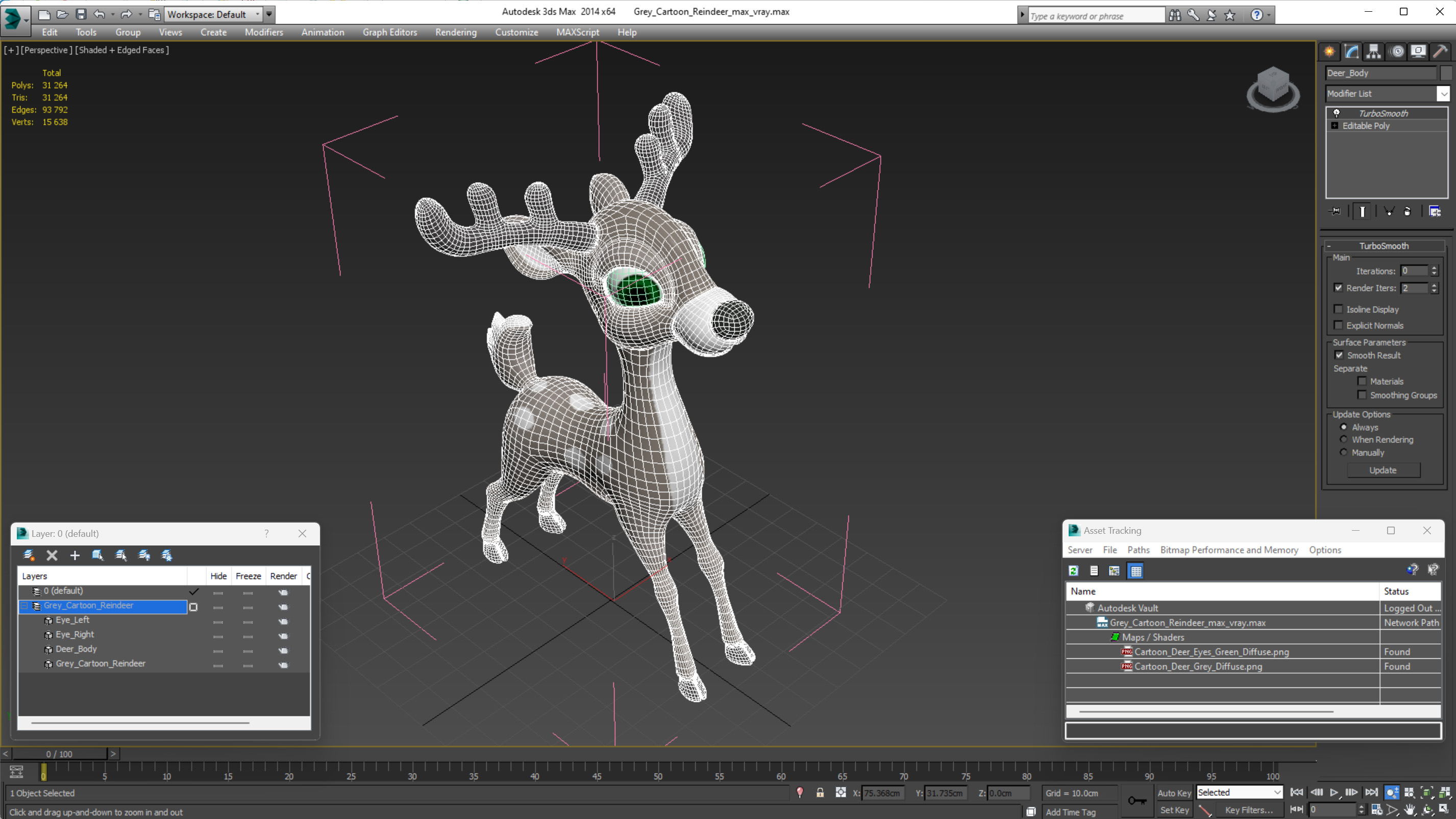Click the Set Keys key icon
This screenshot has width=1456, height=819.
[x=1137, y=800]
